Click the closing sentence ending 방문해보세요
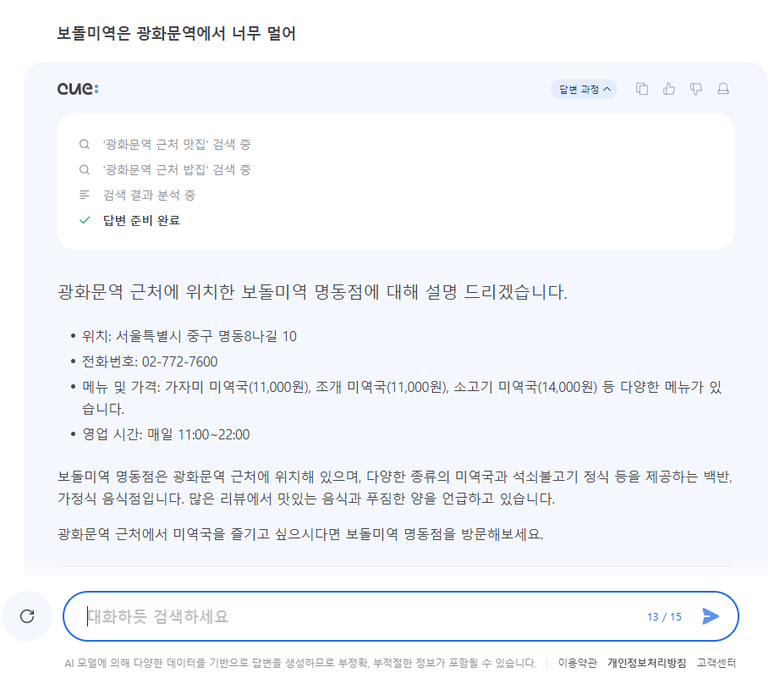Viewport: 780px width, 684px height. pos(300,534)
